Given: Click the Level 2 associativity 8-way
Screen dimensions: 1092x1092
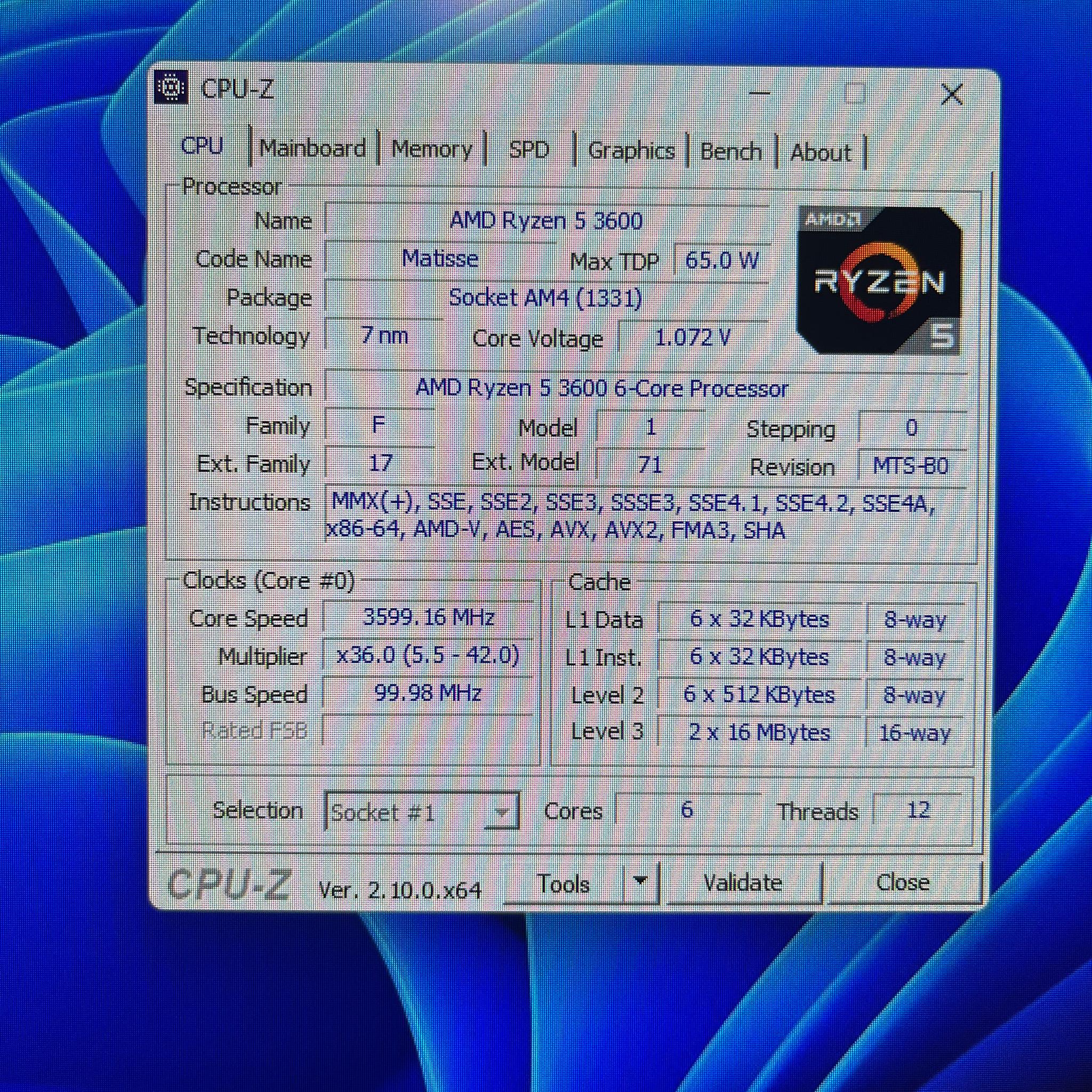Looking at the screenshot, I should coord(914,695).
